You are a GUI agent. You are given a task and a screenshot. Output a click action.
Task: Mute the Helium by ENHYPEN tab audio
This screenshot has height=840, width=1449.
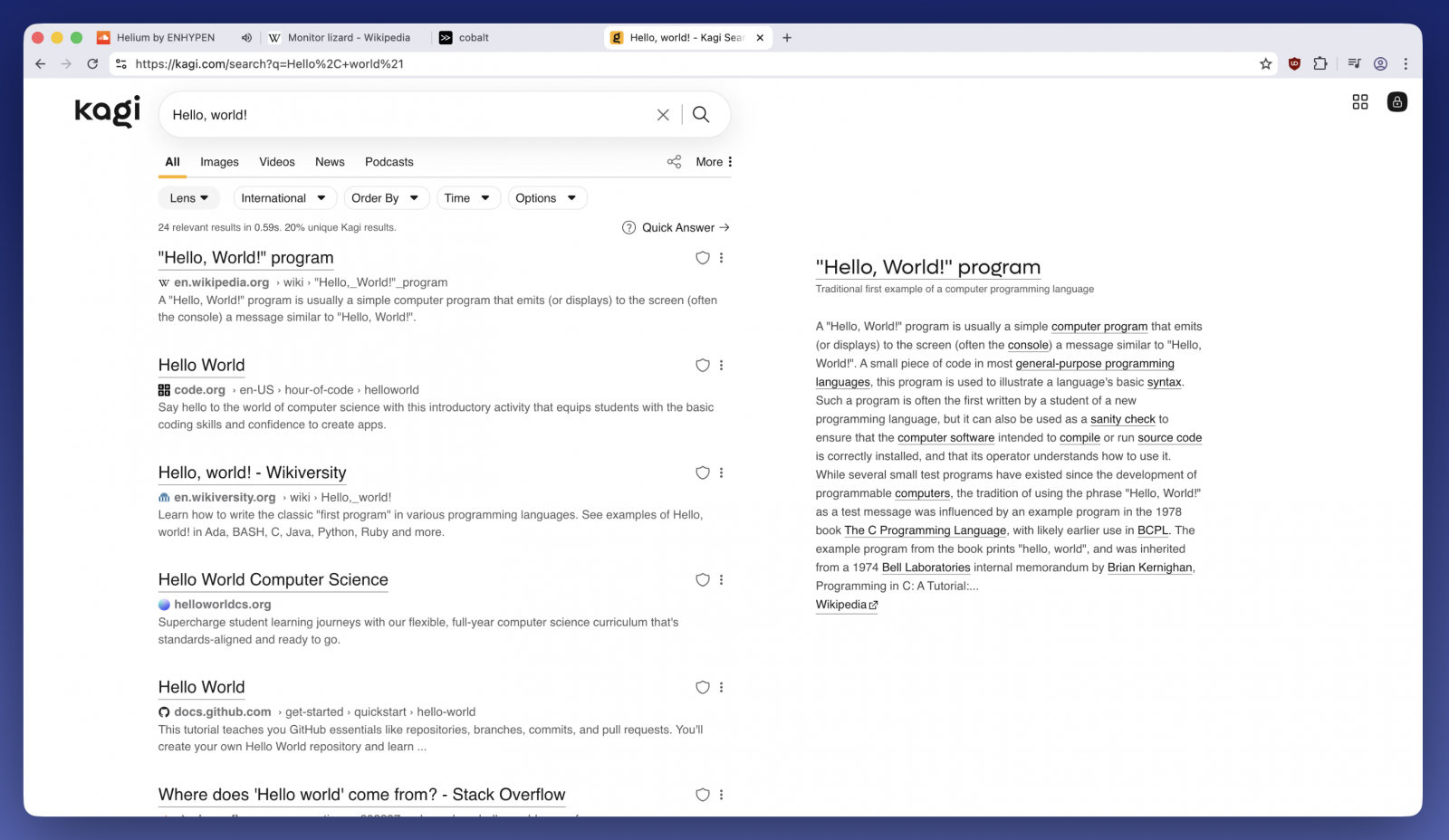[x=246, y=38]
